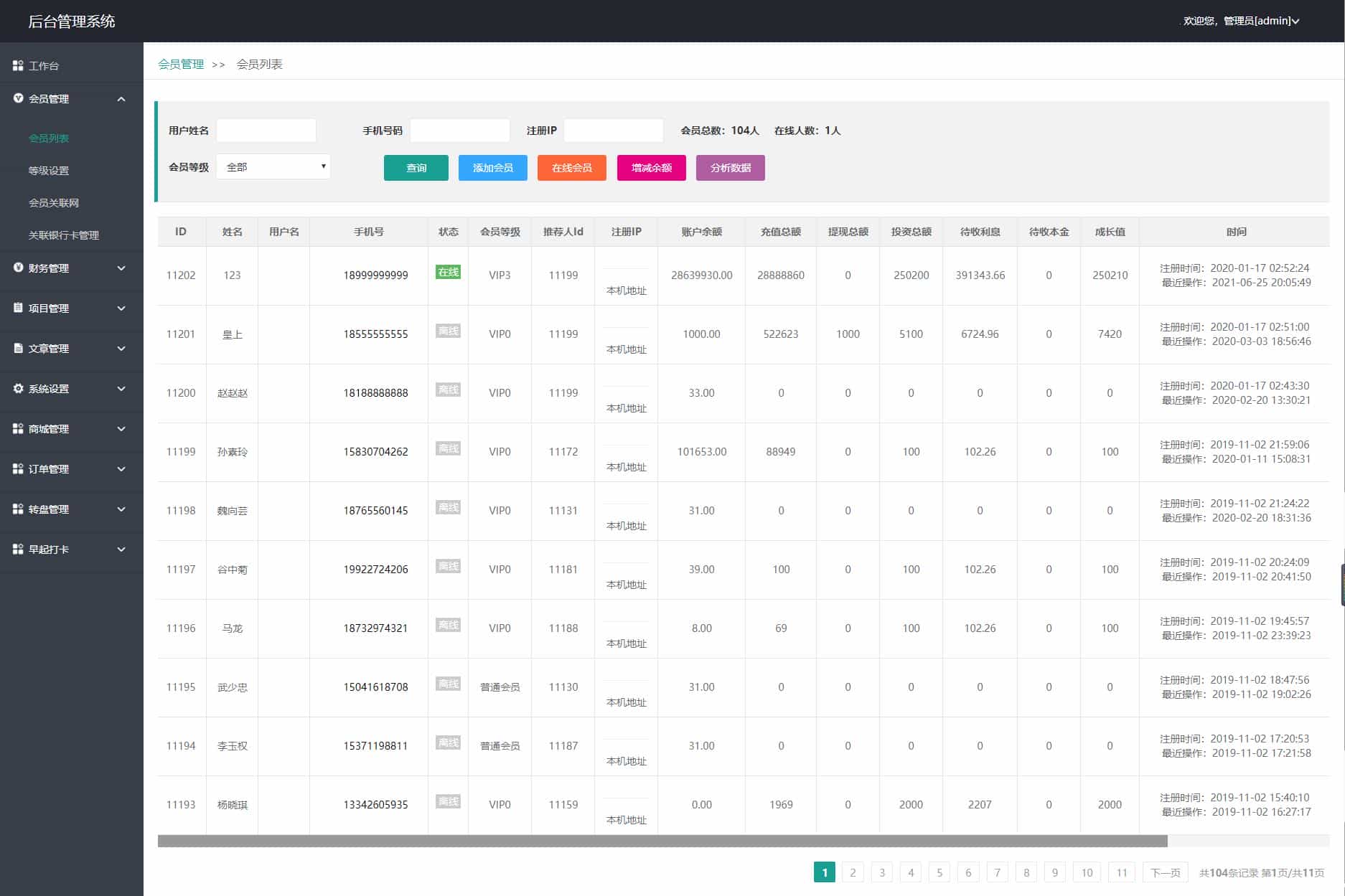Screen dimensions: 1345x896
Task: Click the 推荐人Id value 11172
Action: [563, 452]
